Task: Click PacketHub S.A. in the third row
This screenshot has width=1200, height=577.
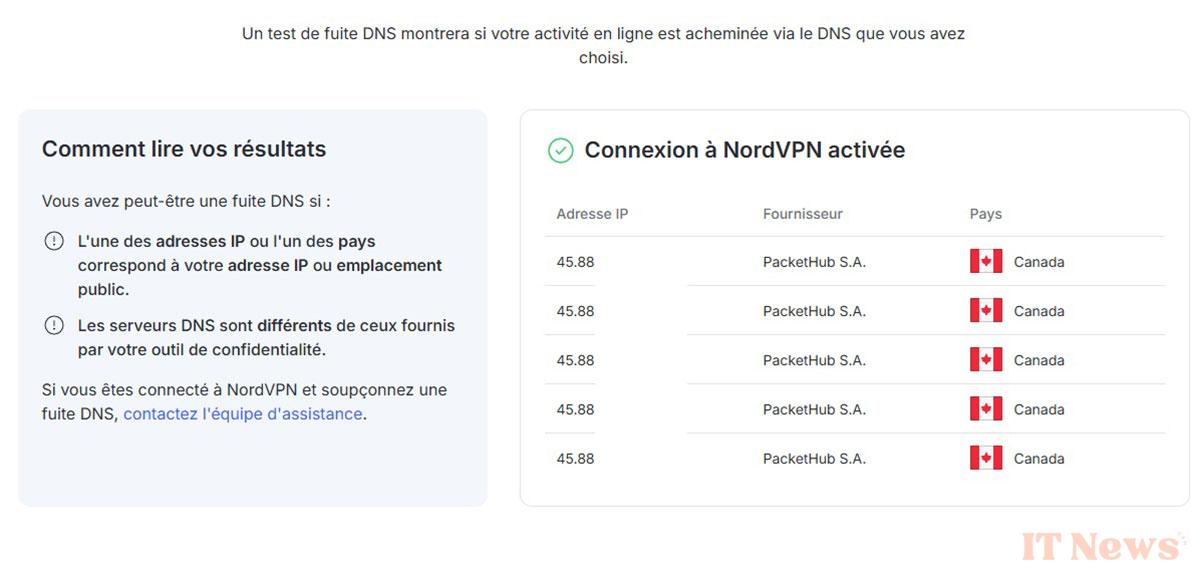Action: [814, 360]
